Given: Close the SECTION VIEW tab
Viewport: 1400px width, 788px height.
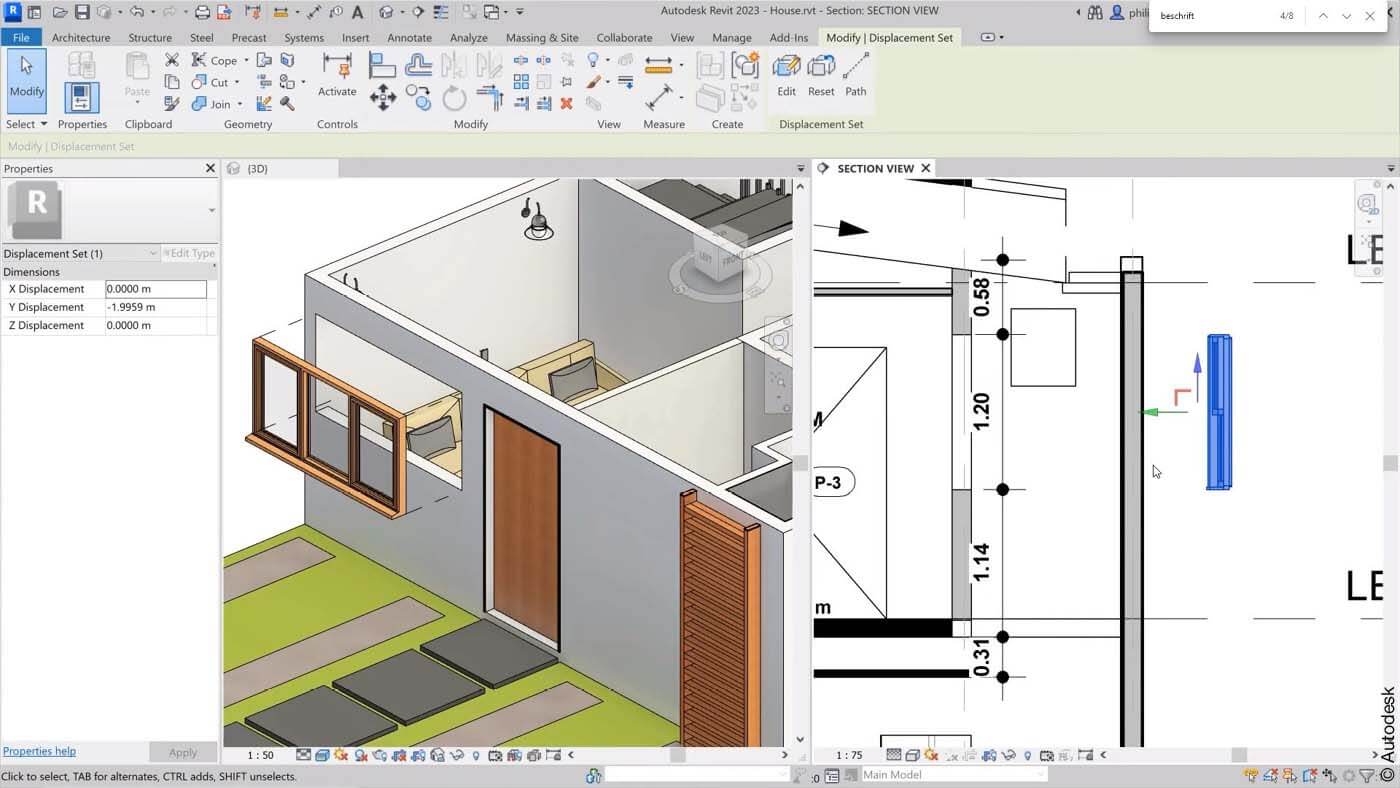Looking at the screenshot, I should [x=926, y=168].
